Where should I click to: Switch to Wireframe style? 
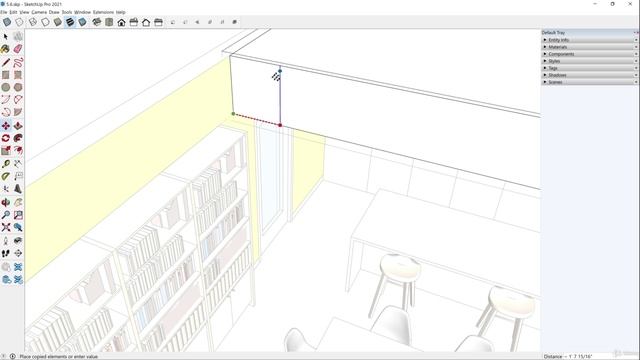pyautogui.click(x=33, y=22)
